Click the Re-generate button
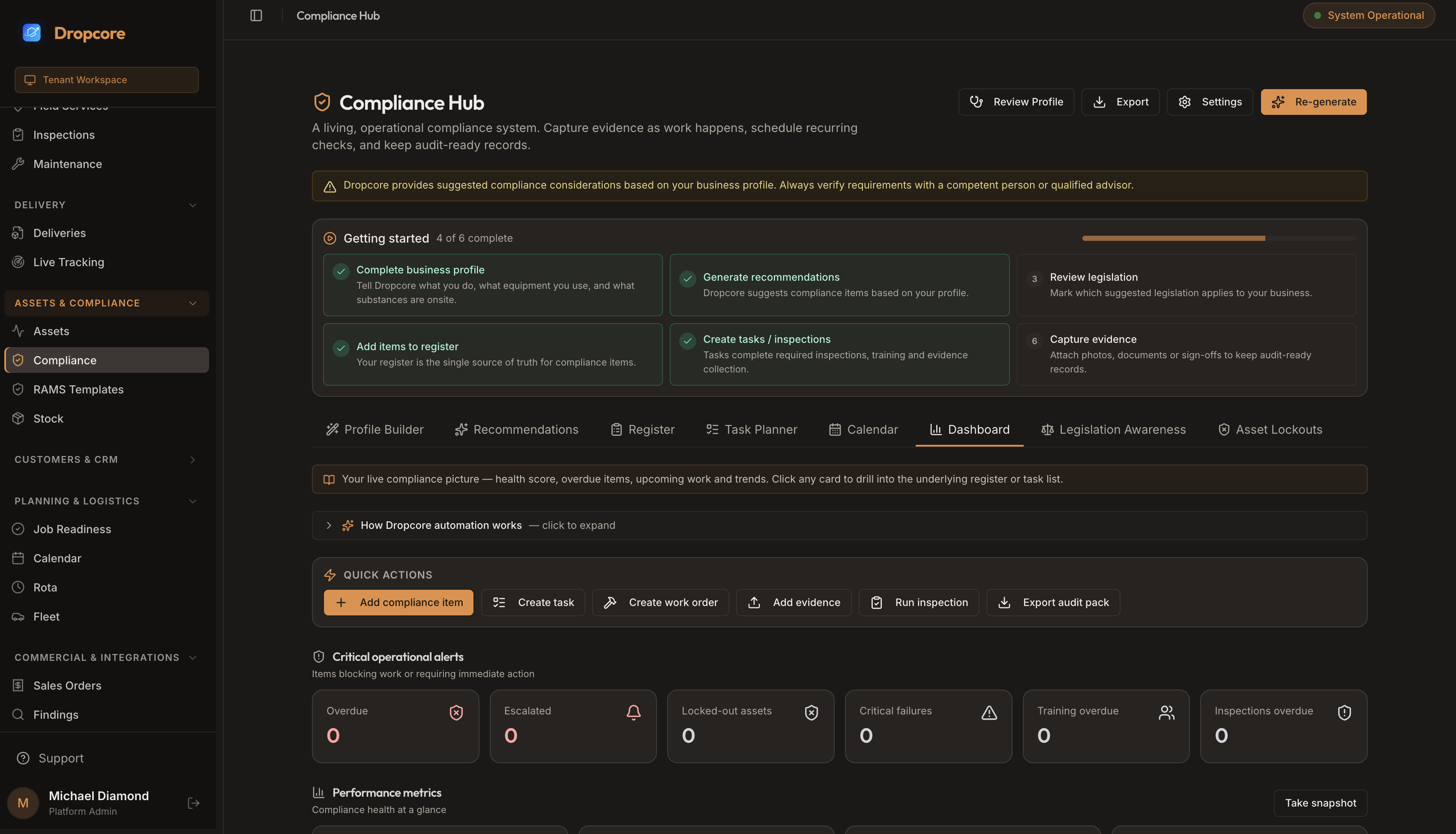This screenshot has height=834, width=1456. coord(1313,102)
